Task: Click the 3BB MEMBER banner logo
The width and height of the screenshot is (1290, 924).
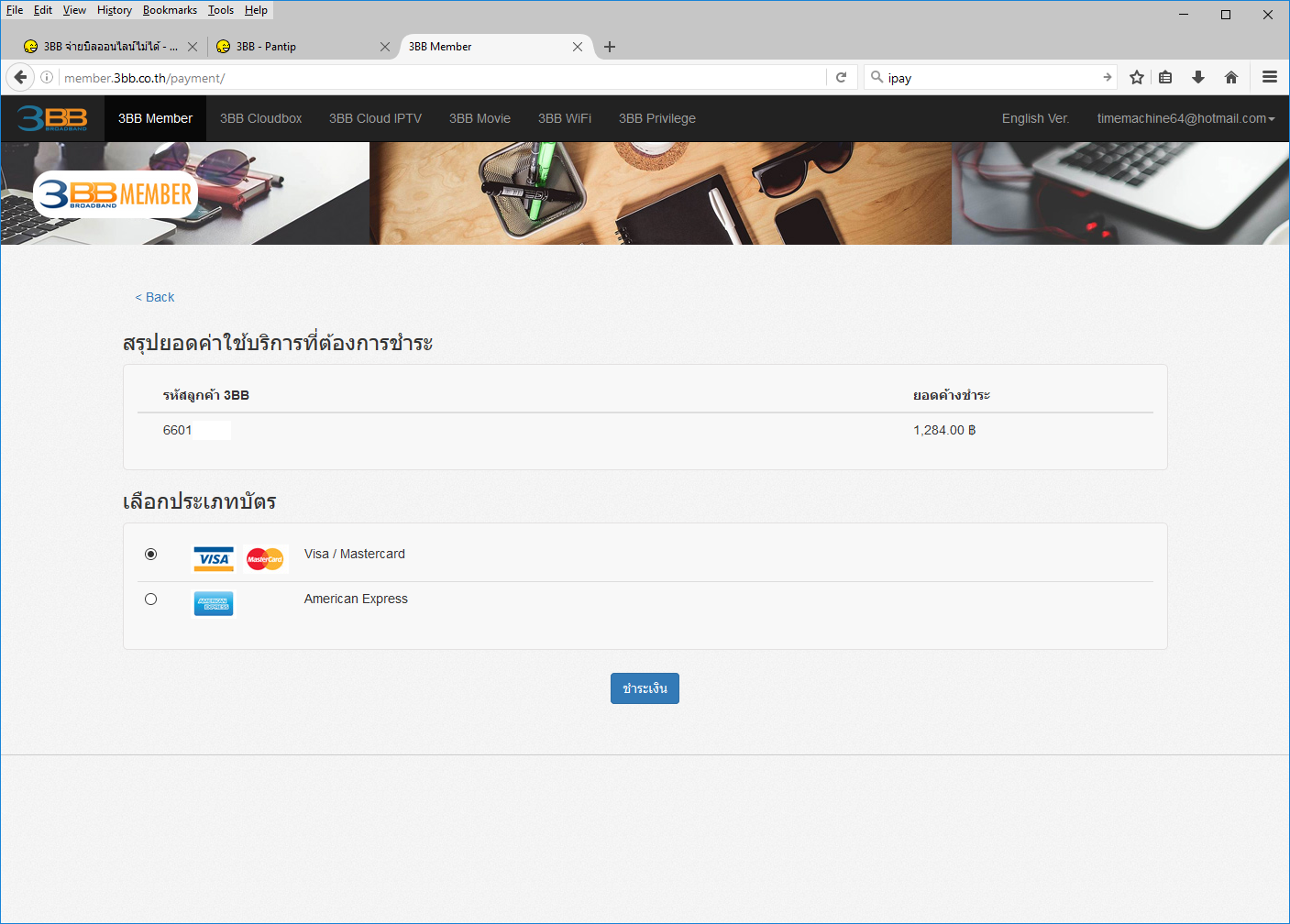Action: (x=116, y=194)
